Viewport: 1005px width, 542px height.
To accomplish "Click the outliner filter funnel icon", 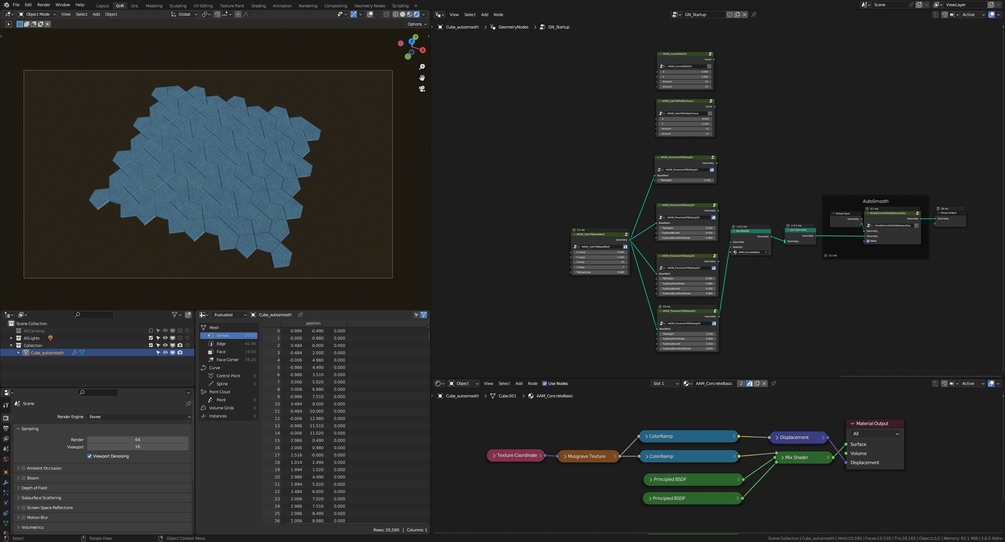I will [x=174, y=315].
